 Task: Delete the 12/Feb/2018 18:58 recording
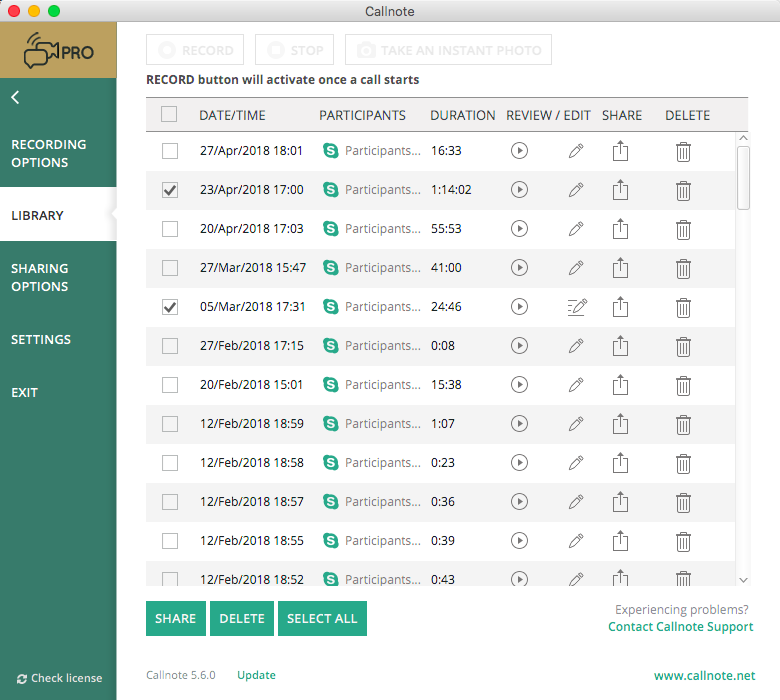pos(683,464)
